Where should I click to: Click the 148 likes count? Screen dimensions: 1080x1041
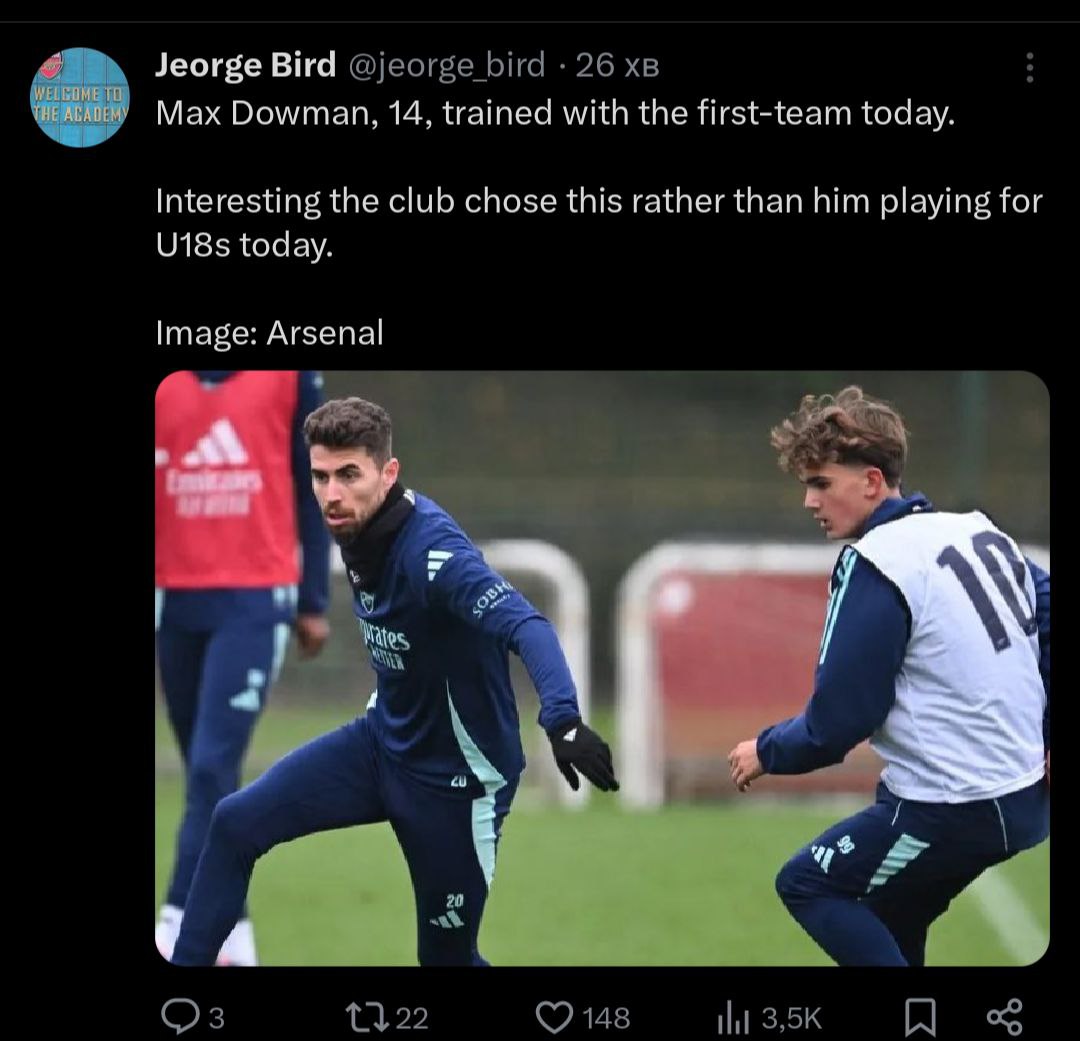coord(606,1019)
